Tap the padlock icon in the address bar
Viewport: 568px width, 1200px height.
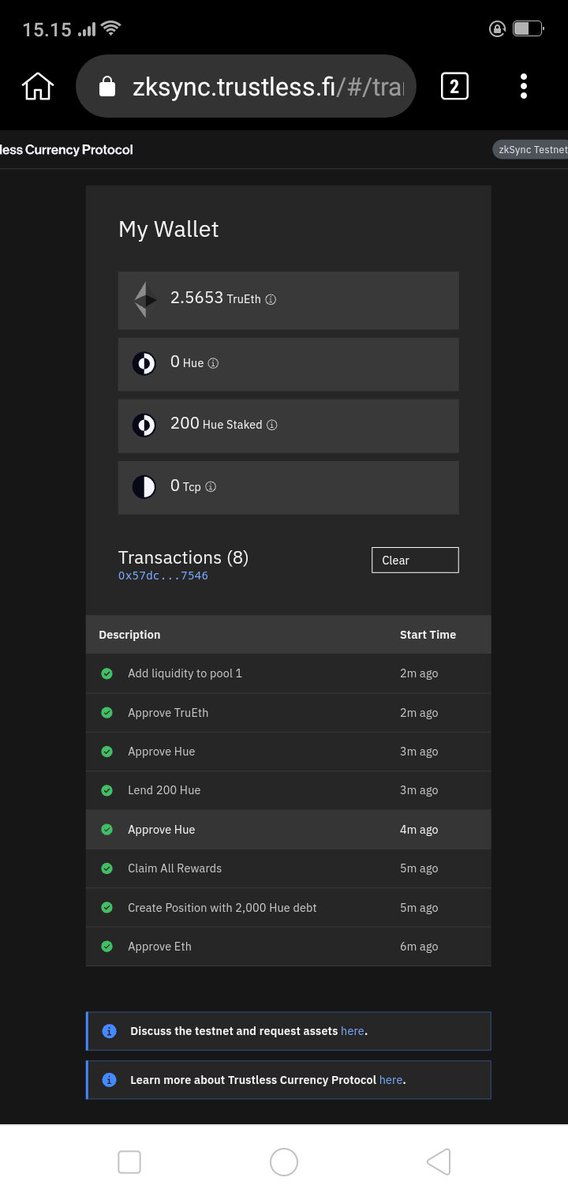click(x=108, y=87)
